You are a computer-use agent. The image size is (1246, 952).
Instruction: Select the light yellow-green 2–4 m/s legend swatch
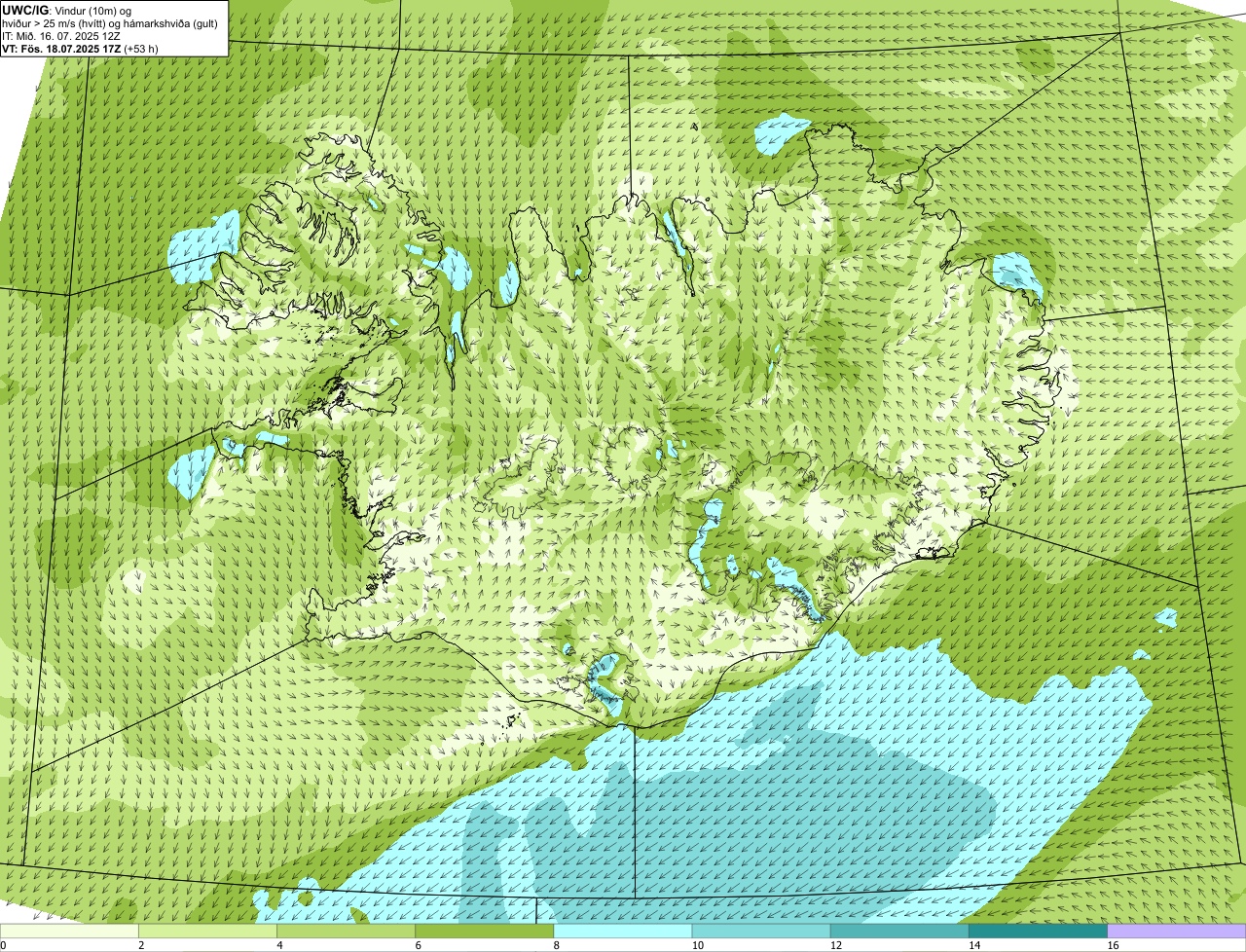click(207, 931)
